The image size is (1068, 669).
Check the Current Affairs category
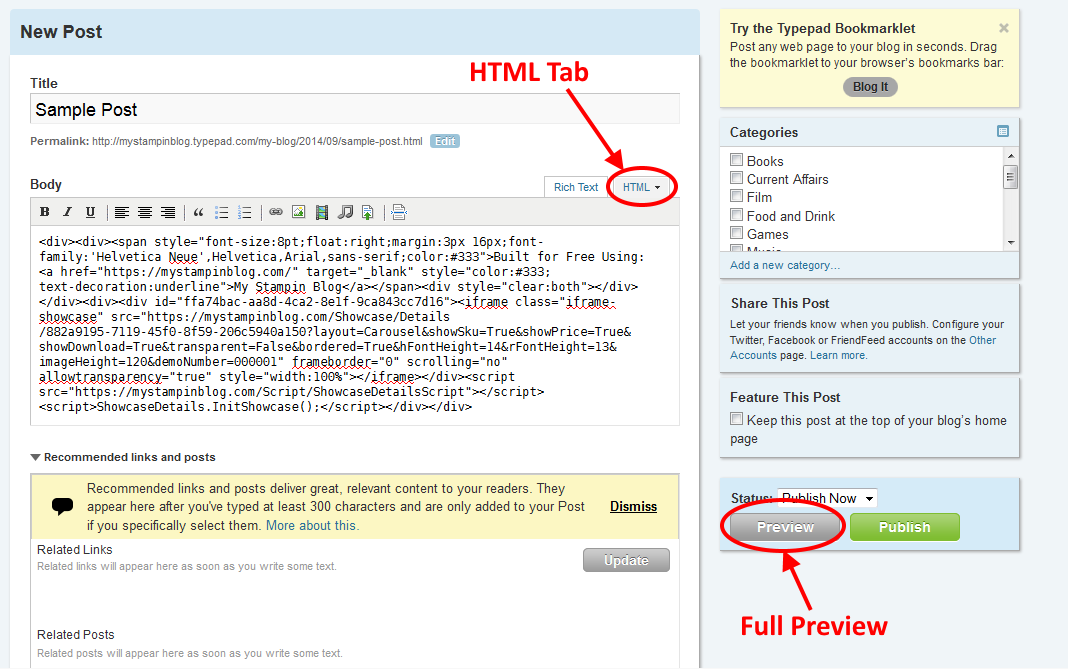736,178
